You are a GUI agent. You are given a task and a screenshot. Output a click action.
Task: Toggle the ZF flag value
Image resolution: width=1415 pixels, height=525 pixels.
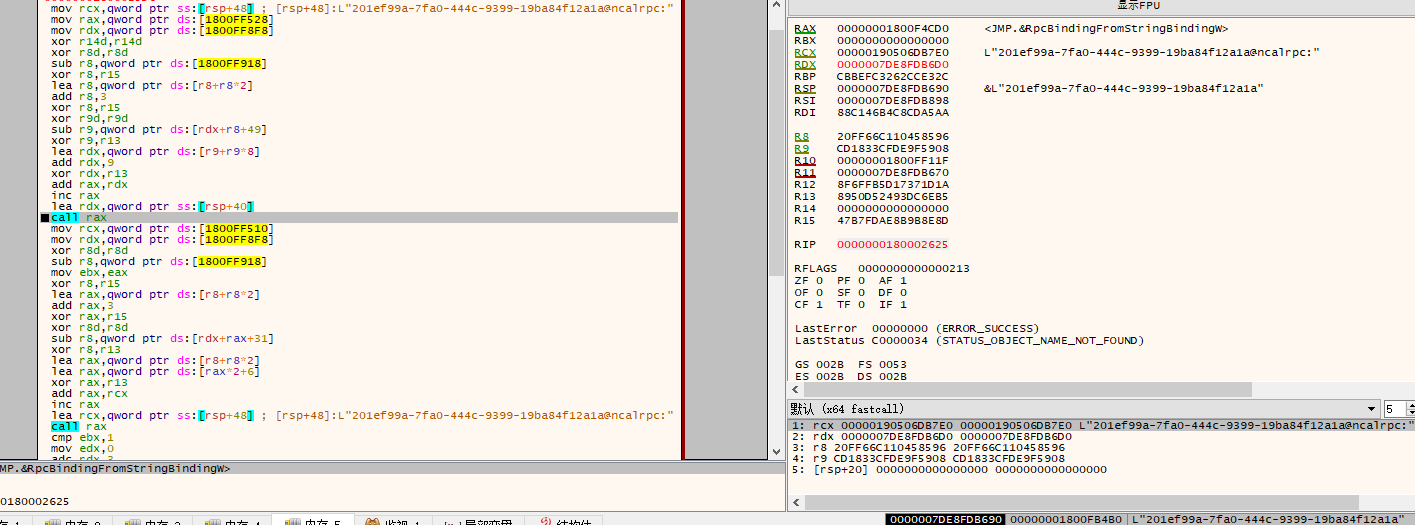tap(820, 280)
